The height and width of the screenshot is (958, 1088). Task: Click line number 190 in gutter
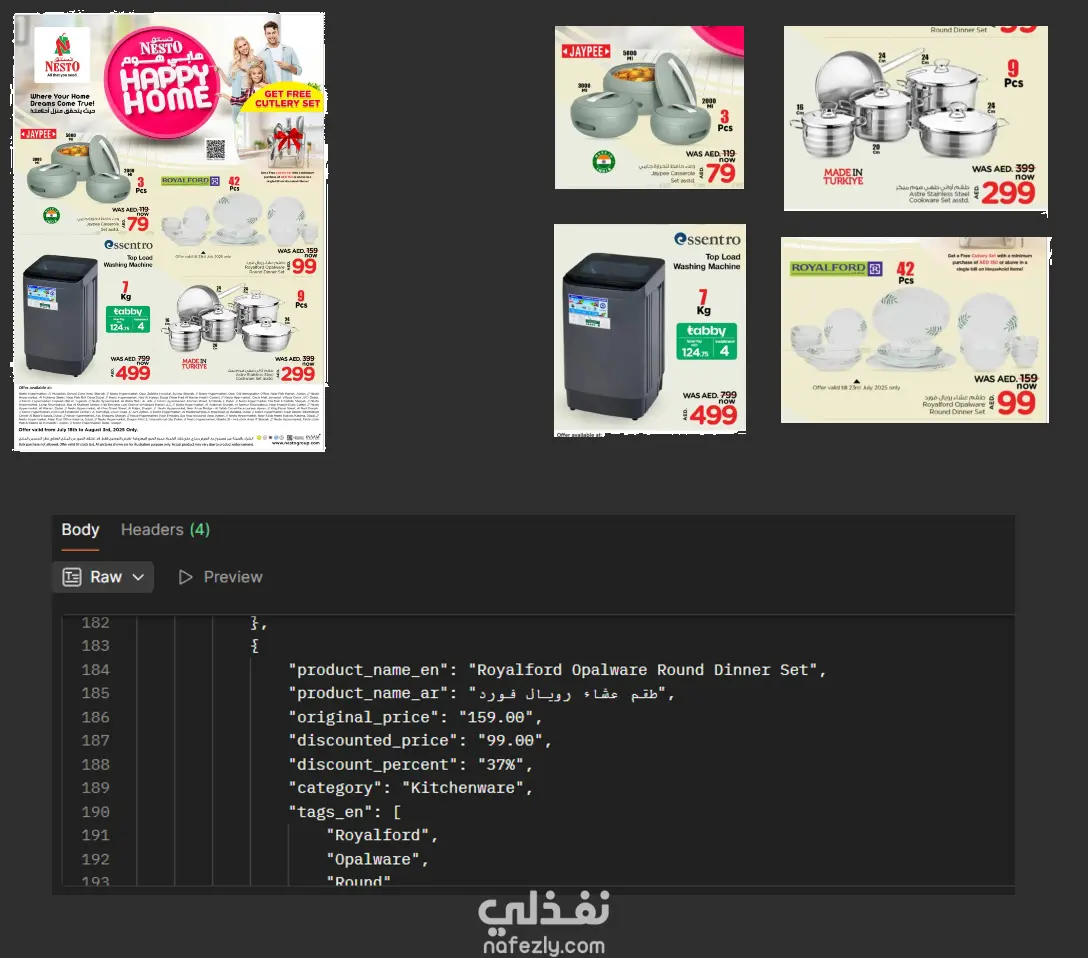[95, 812]
